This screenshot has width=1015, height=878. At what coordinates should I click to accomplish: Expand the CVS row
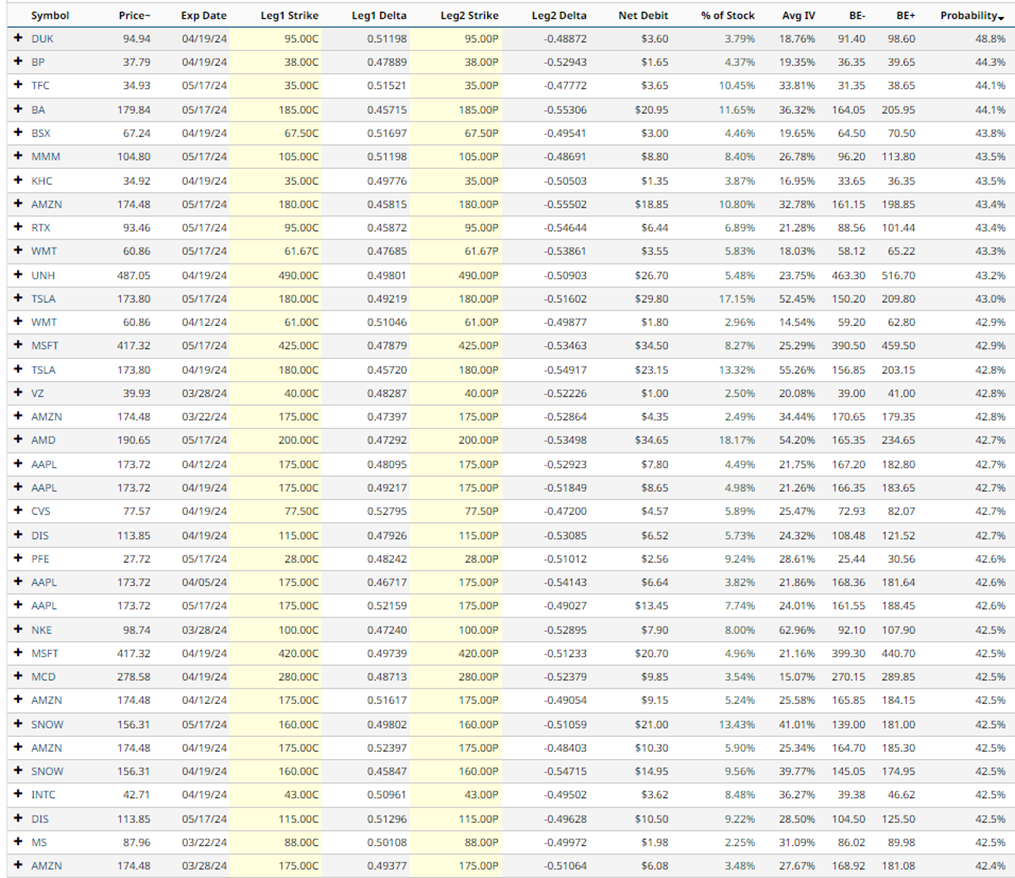[x=18, y=511]
